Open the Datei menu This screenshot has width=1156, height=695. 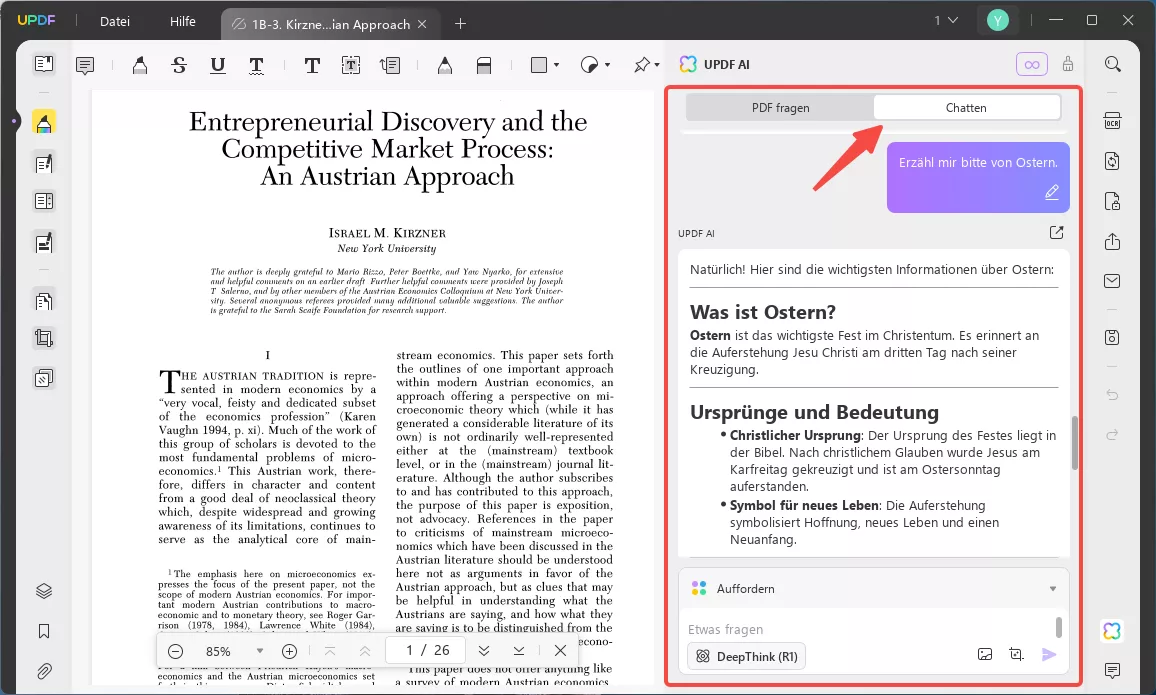(x=115, y=21)
